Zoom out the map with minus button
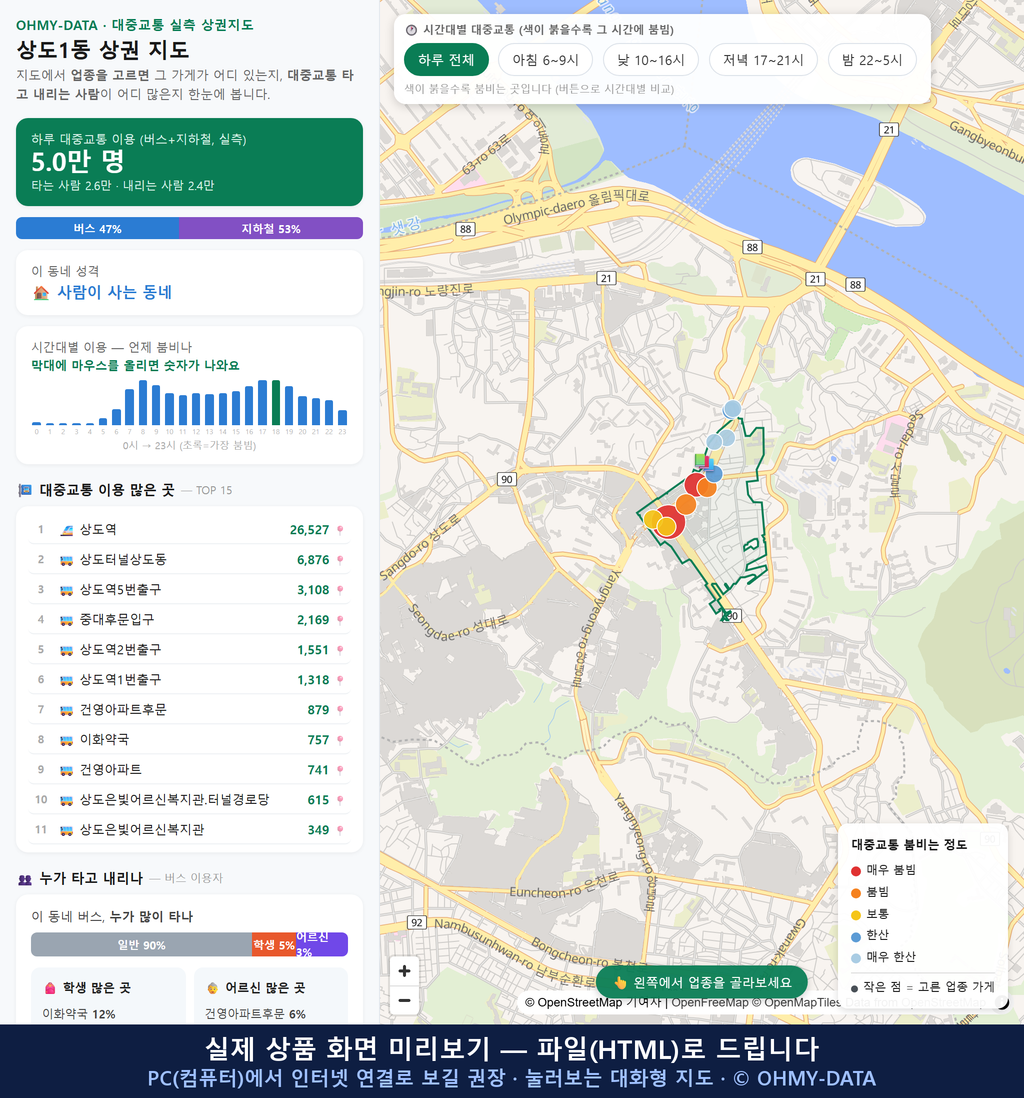 coord(404,1000)
